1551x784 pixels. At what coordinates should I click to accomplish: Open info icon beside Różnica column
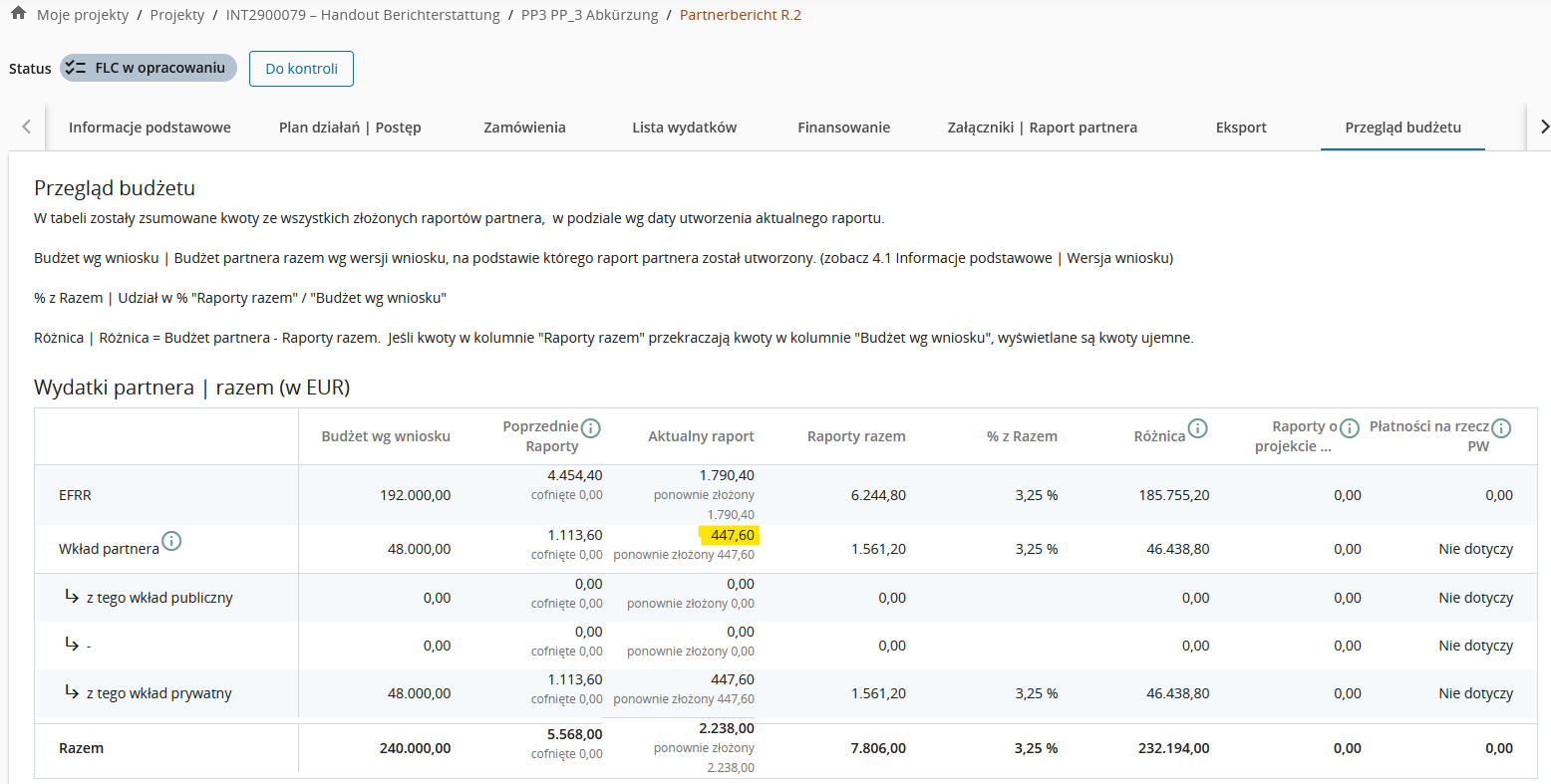[x=1198, y=428]
